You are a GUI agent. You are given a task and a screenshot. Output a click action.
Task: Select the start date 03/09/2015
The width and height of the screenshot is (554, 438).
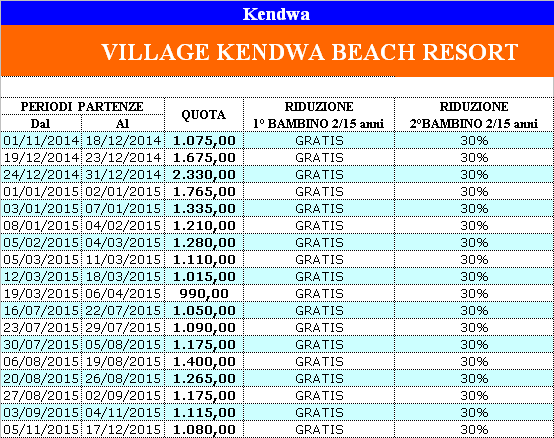point(41,412)
